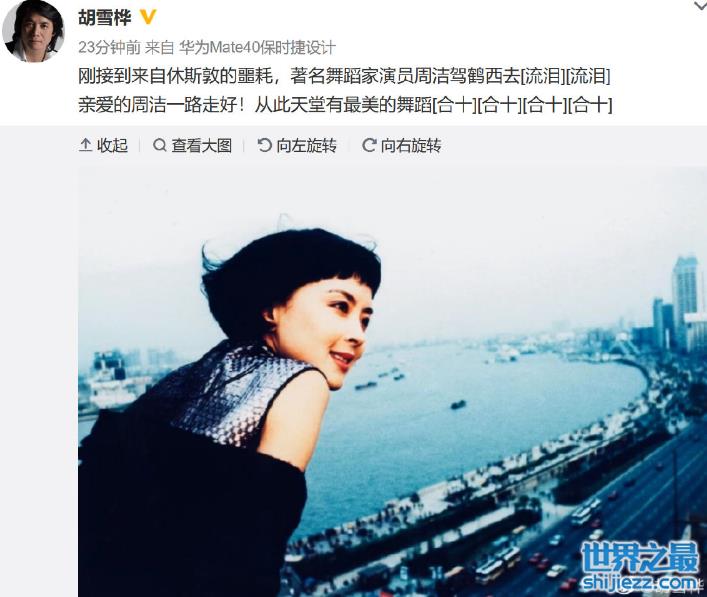Click the expanded photo of the woman
Screen dimensions: 707x597
click(392, 381)
